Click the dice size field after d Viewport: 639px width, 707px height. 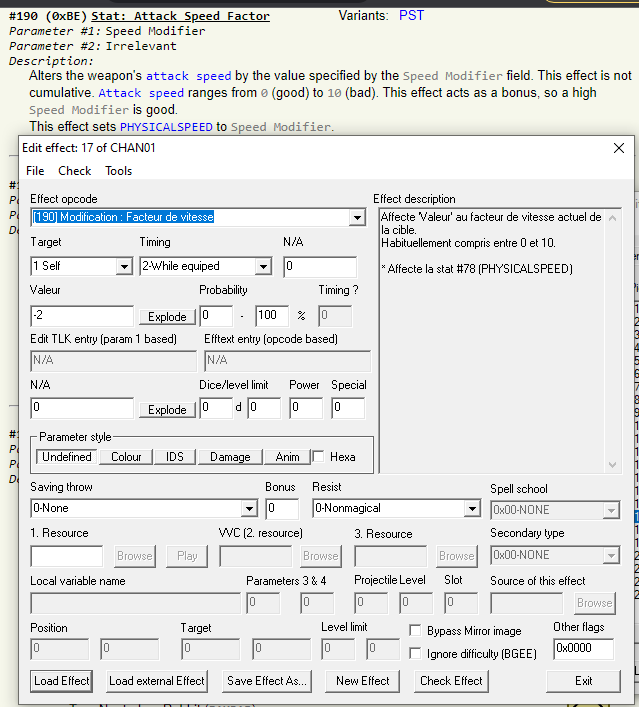[264, 408]
